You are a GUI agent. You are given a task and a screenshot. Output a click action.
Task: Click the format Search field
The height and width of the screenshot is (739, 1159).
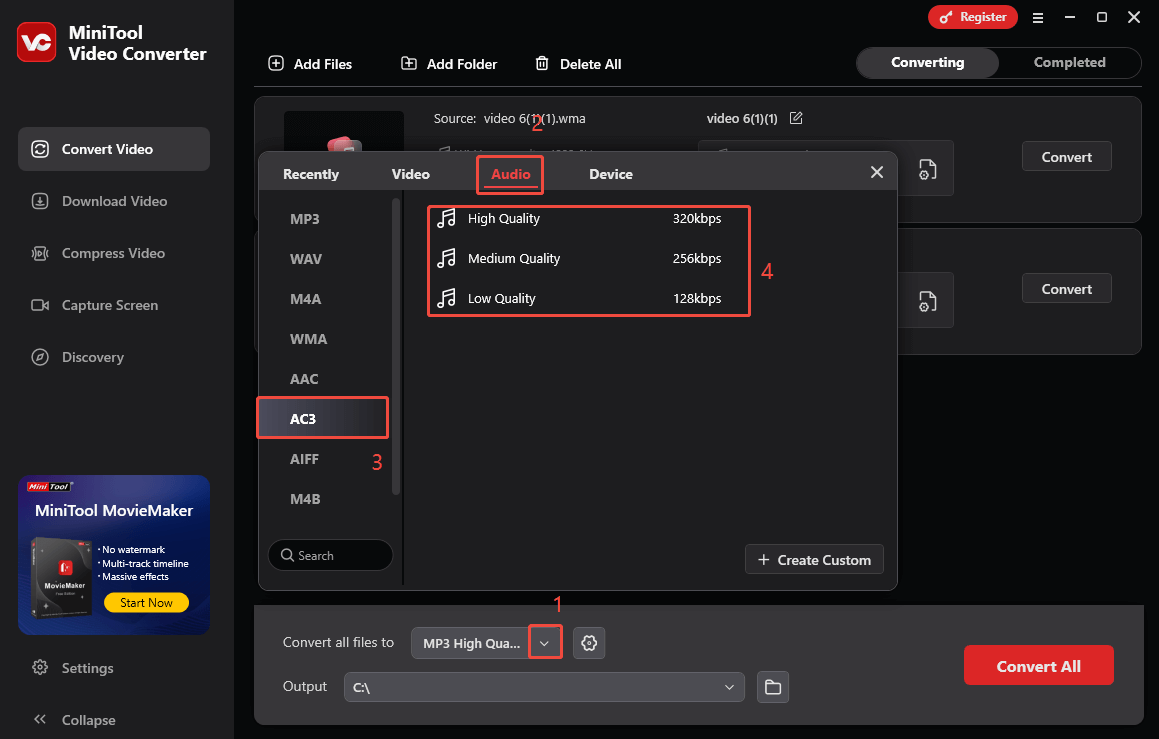click(x=330, y=555)
